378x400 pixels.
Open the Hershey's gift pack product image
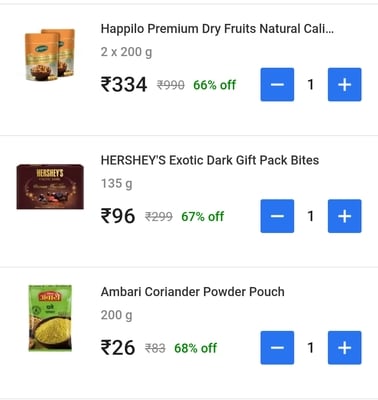(50, 187)
